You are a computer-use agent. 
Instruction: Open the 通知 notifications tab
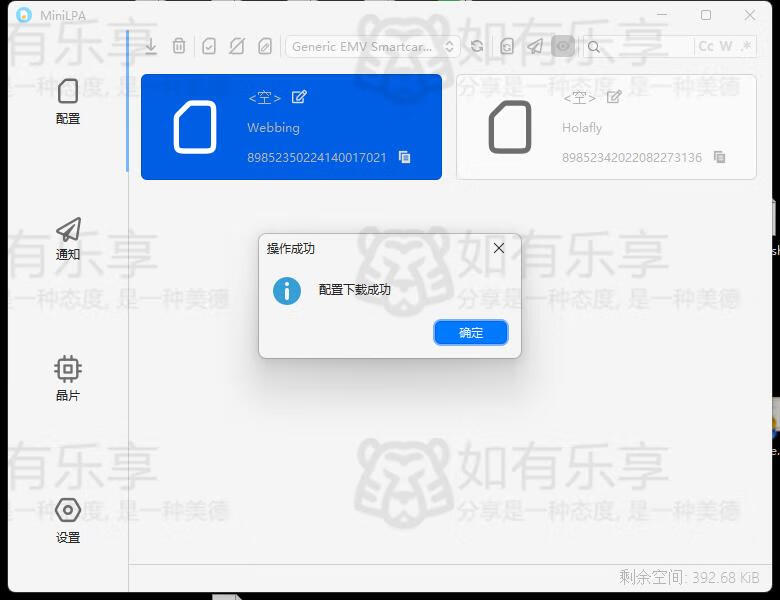[68, 238]
